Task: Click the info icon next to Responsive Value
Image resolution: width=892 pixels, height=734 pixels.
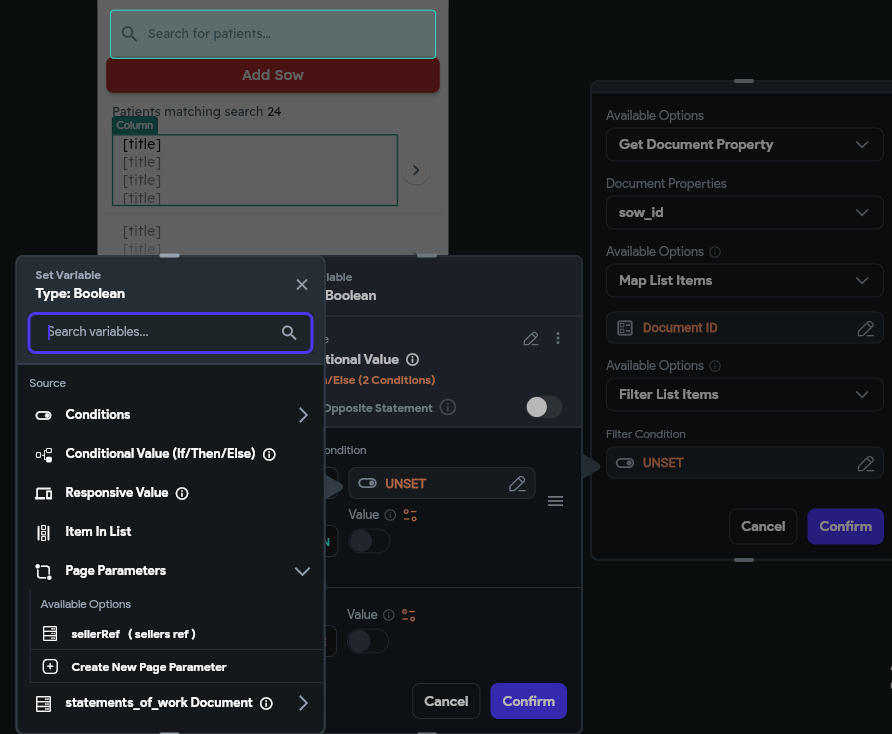Action: click(181, 493)
